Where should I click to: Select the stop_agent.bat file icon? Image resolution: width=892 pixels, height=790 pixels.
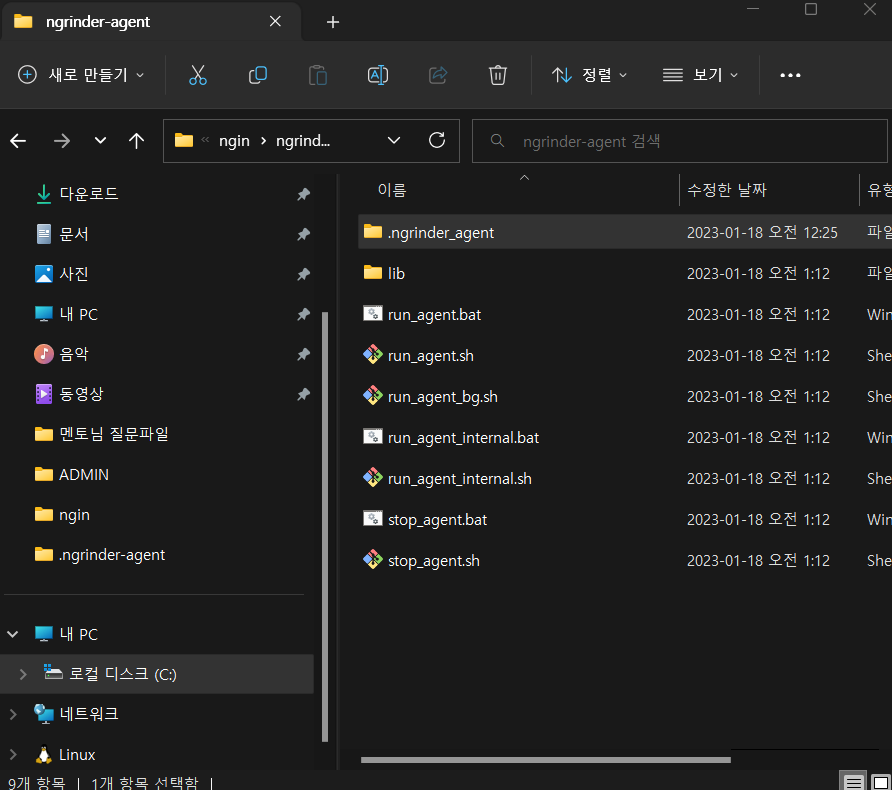(x=373, y=519)
